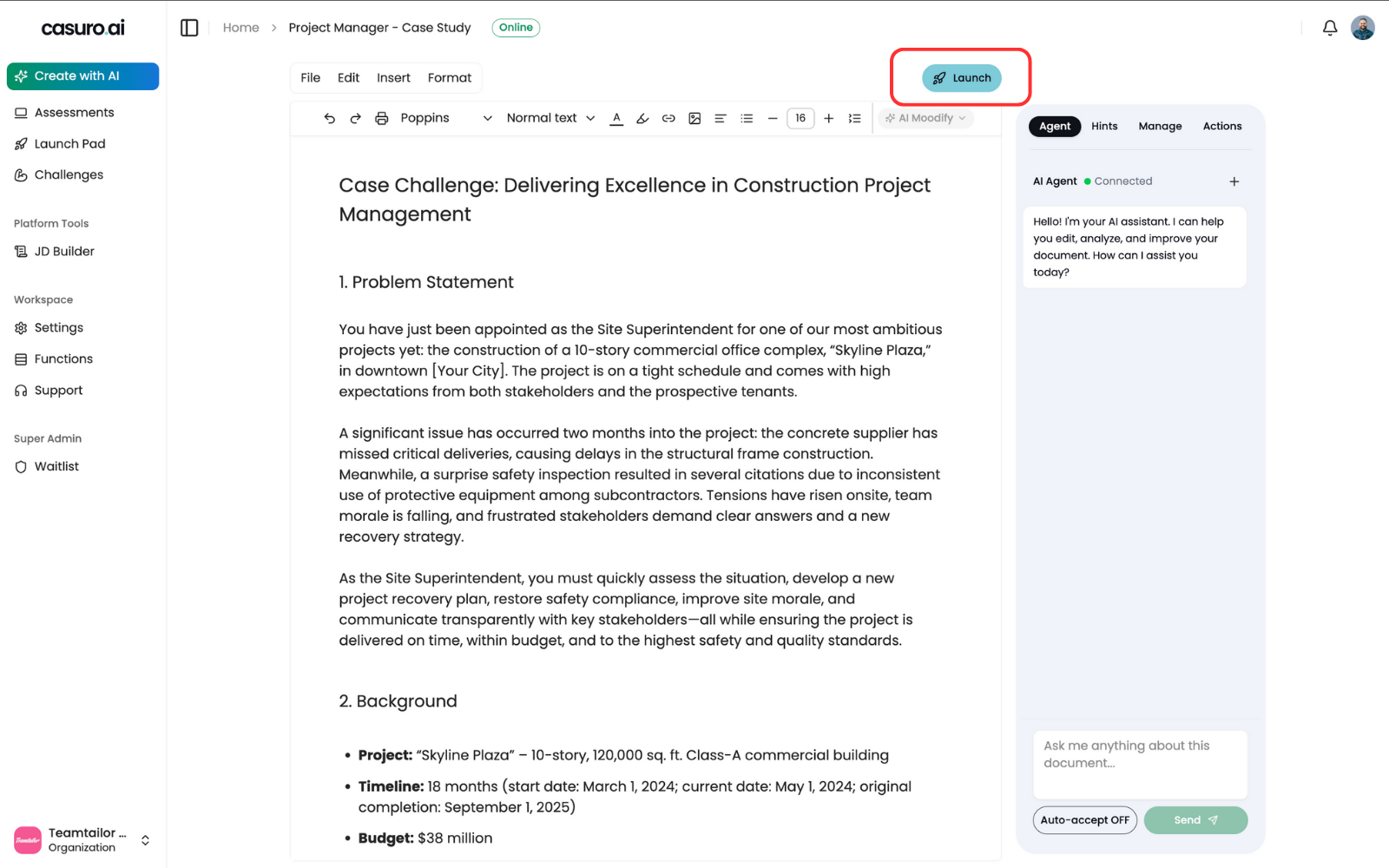Image resolution: width=1389 pixels, height=868 pixels.
Task: Insert a hyperlink
Action: [668, 118]
